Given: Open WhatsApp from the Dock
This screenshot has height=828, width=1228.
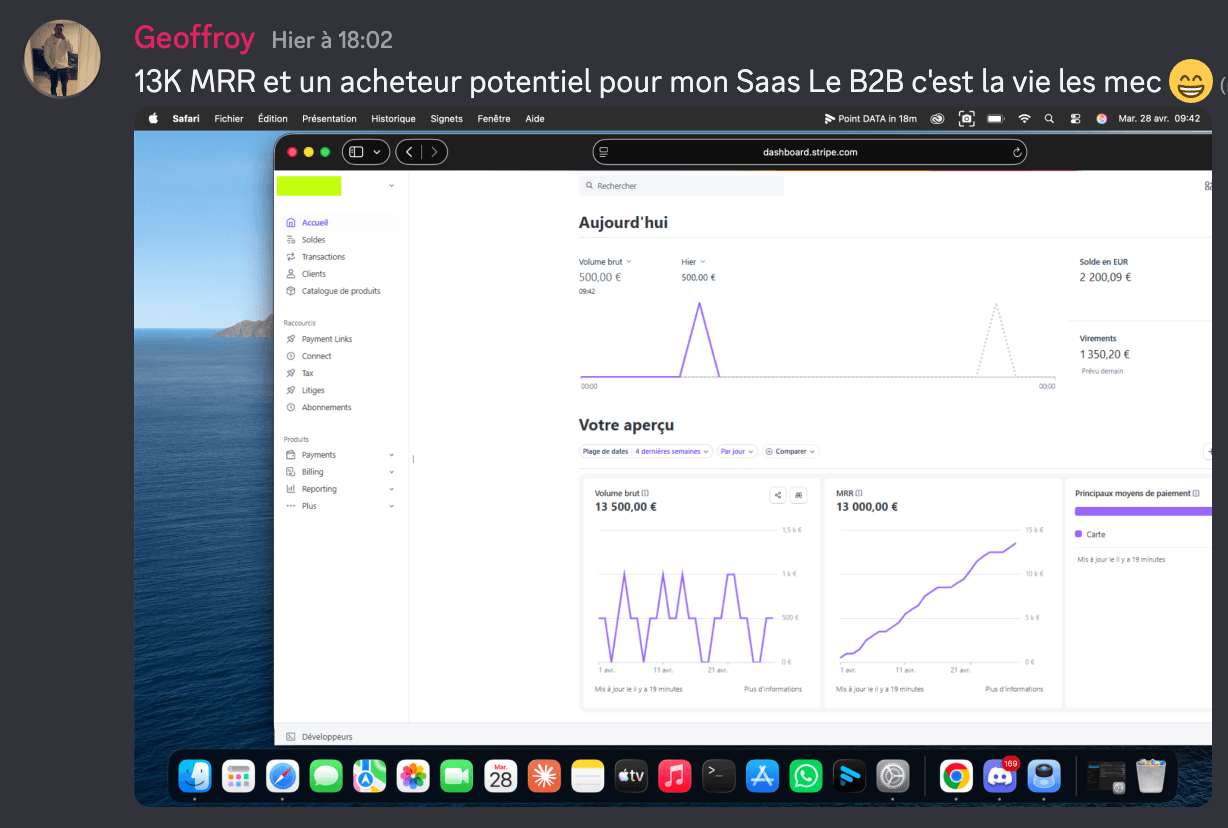Looking at the screenshot, I should point(806,775).
